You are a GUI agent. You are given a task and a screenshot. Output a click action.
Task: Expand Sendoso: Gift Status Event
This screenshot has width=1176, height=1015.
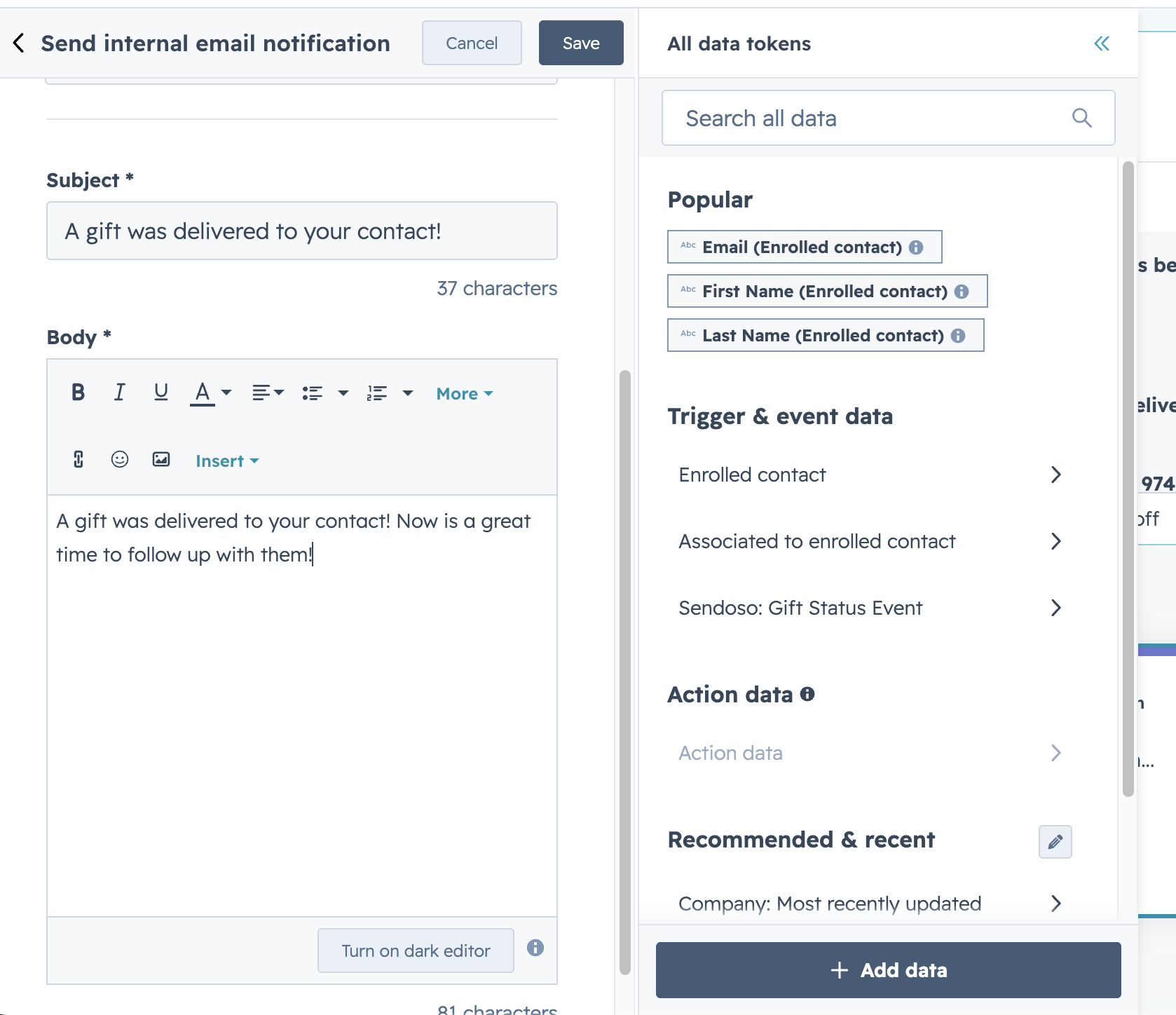click(869, 608)
